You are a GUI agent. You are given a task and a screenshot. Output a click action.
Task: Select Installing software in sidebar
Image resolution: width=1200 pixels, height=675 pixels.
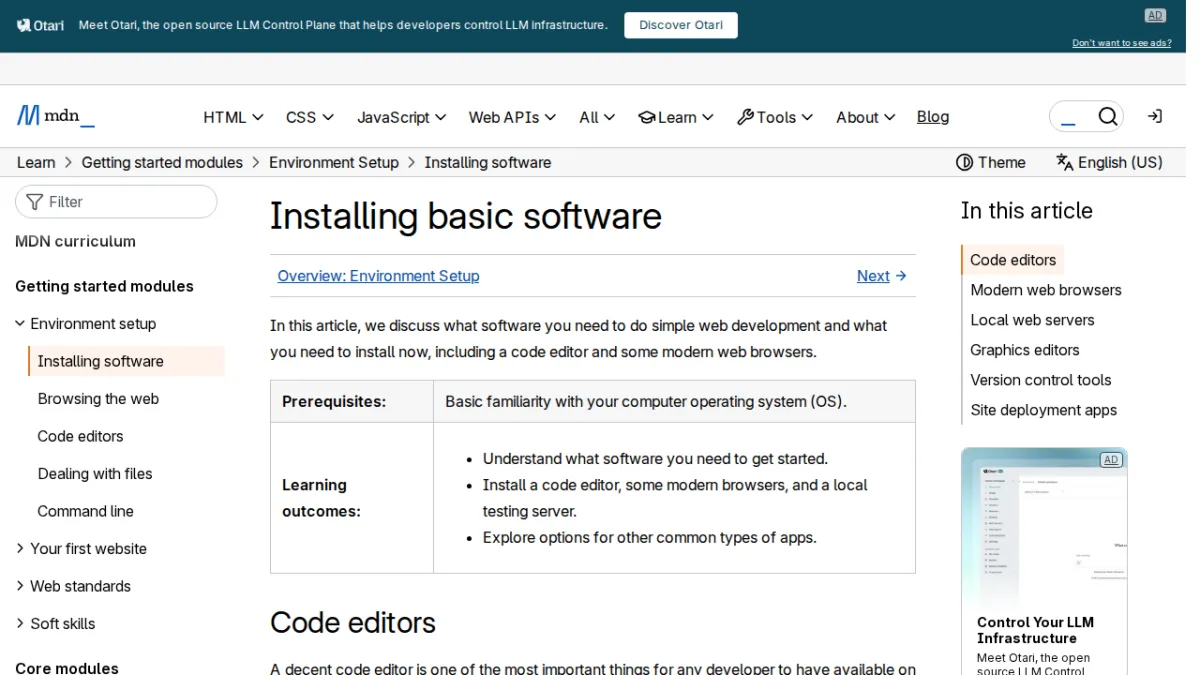click(x=127, y=361)
